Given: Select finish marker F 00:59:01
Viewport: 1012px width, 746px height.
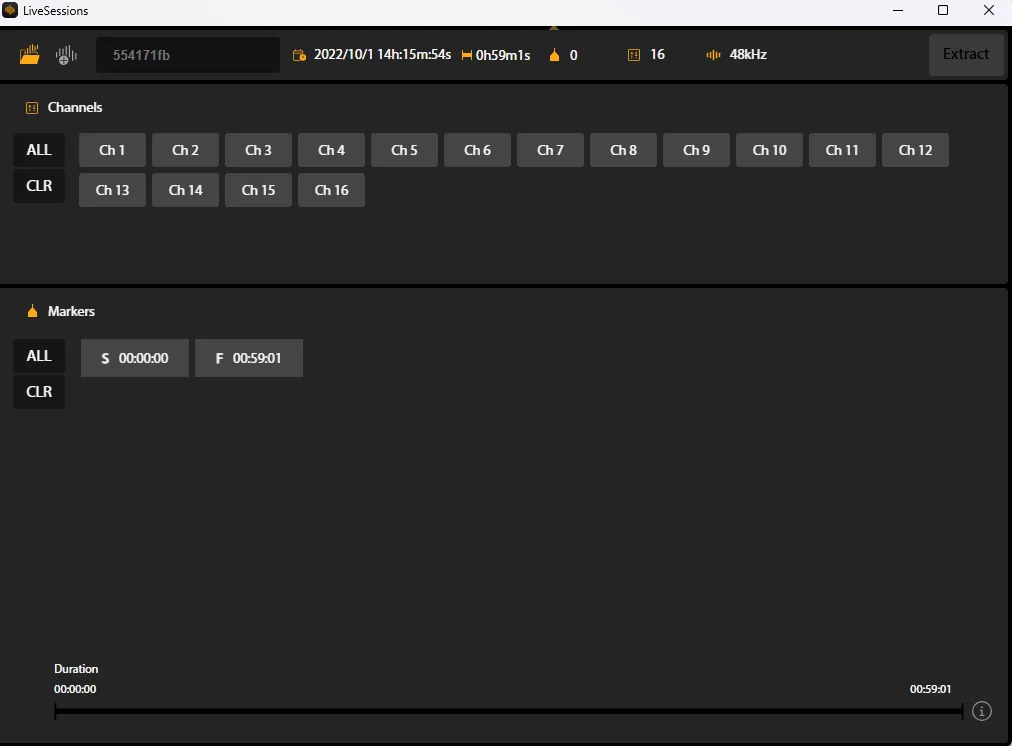Looking at the screenshot, I should (249, 358).
